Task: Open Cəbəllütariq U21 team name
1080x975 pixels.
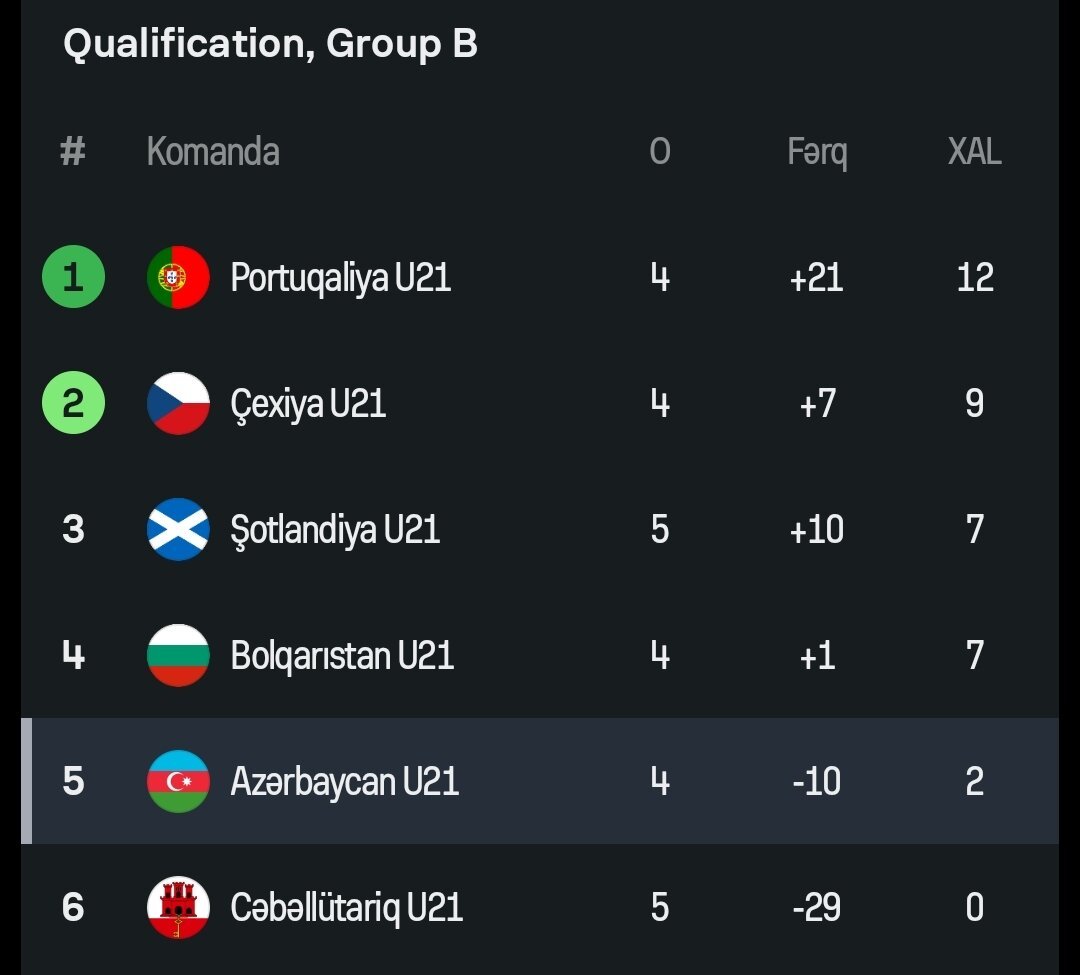Action: pos(346,907)
